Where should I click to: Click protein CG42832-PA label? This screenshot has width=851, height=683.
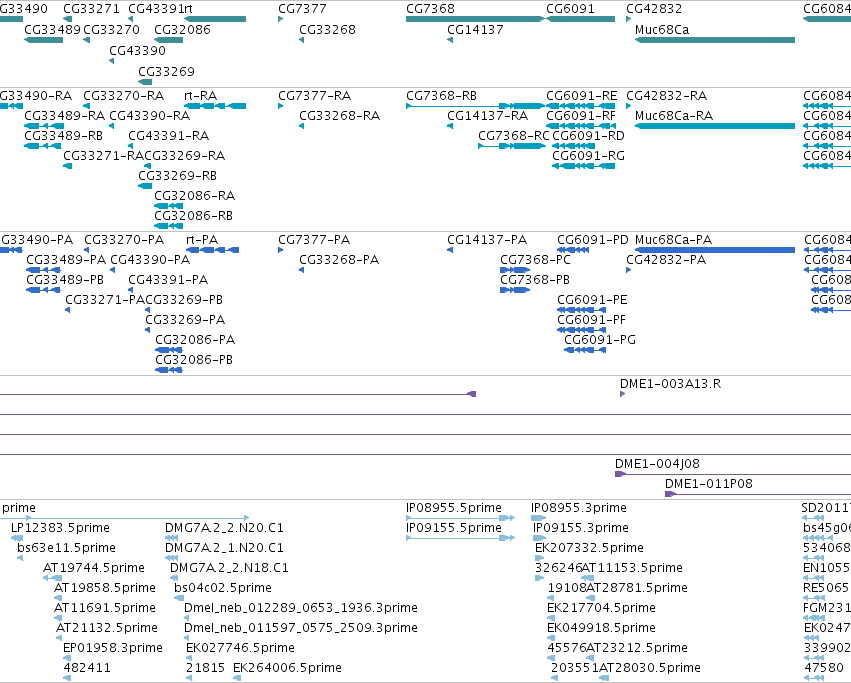pos(666,260)
